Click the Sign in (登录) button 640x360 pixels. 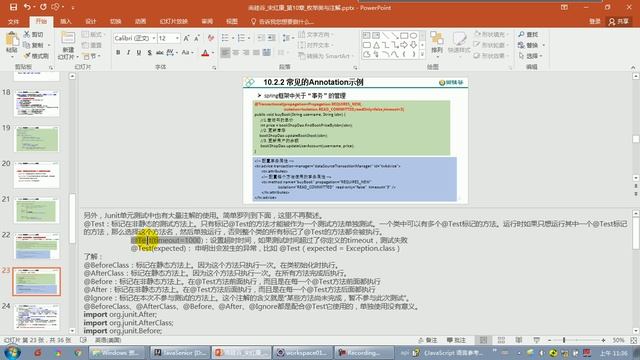click(595, 21)
